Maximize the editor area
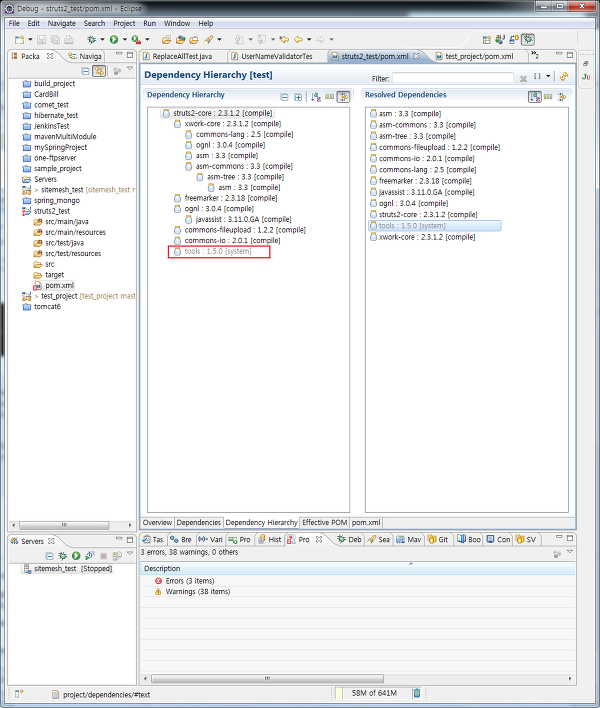 click(x=570, y=54)
